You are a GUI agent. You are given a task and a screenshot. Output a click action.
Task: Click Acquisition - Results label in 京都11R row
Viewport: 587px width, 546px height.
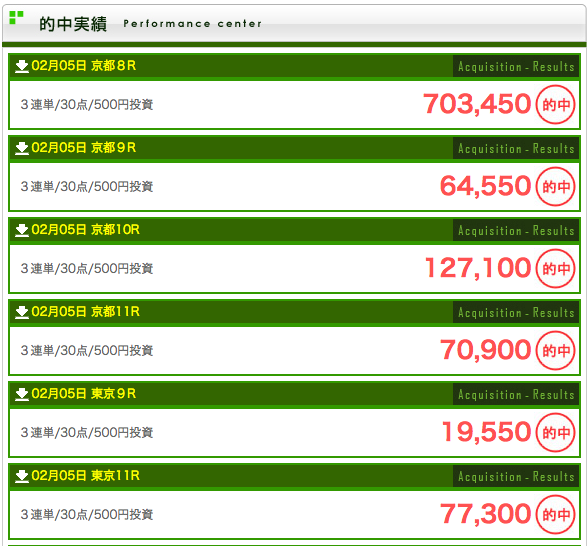pyautogui.click(x=516, y=313)
